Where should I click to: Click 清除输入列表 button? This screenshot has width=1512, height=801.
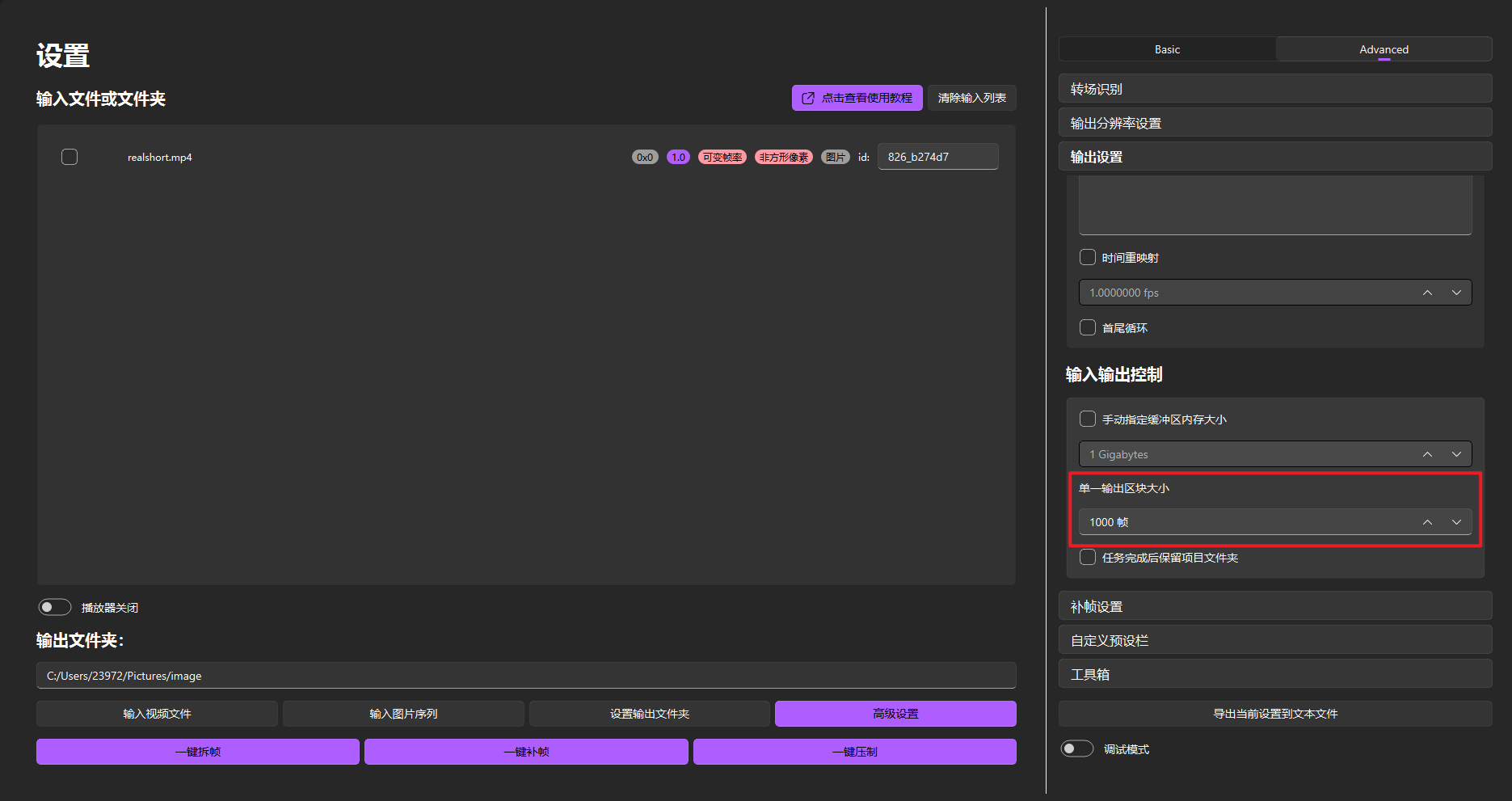tap(971, 98)
